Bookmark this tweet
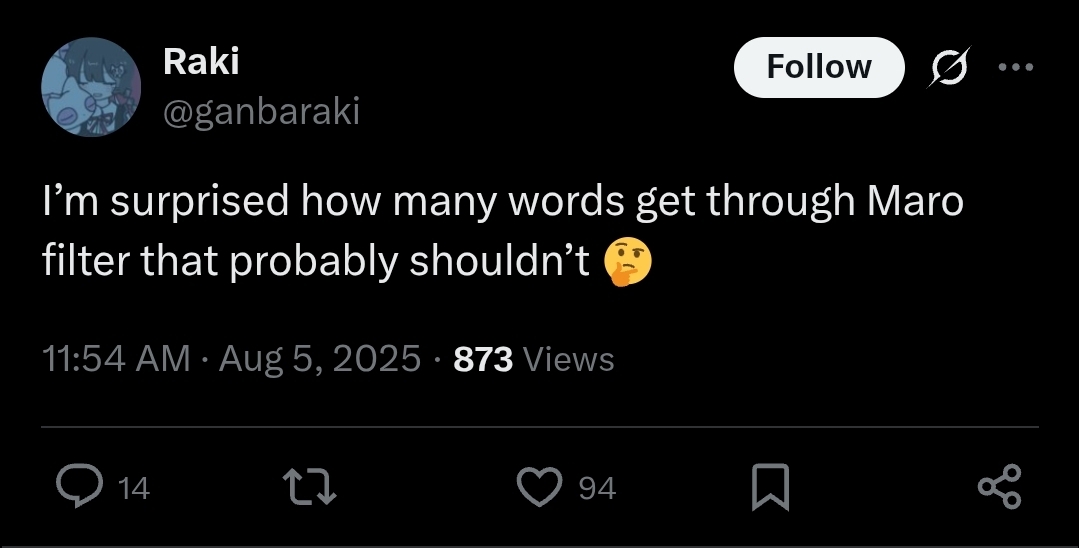Image resolution: width=1079 pixels, height=548 pixels. (771, 487)
